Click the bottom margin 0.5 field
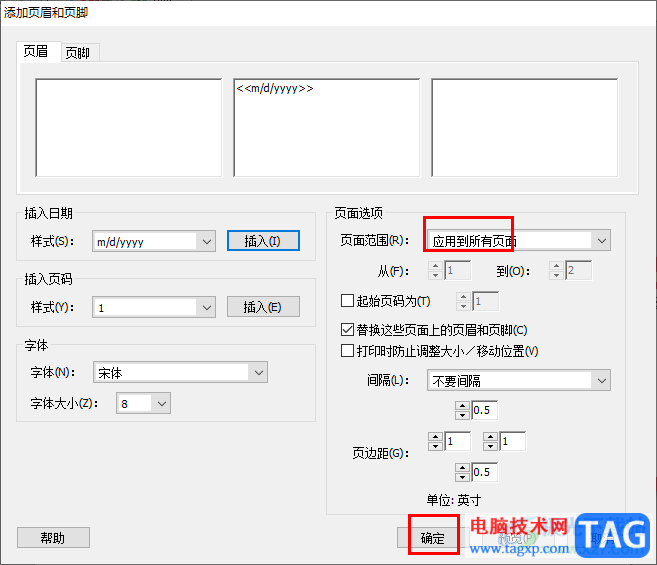This screenshot has width=657, height=565. pos(484,472)
